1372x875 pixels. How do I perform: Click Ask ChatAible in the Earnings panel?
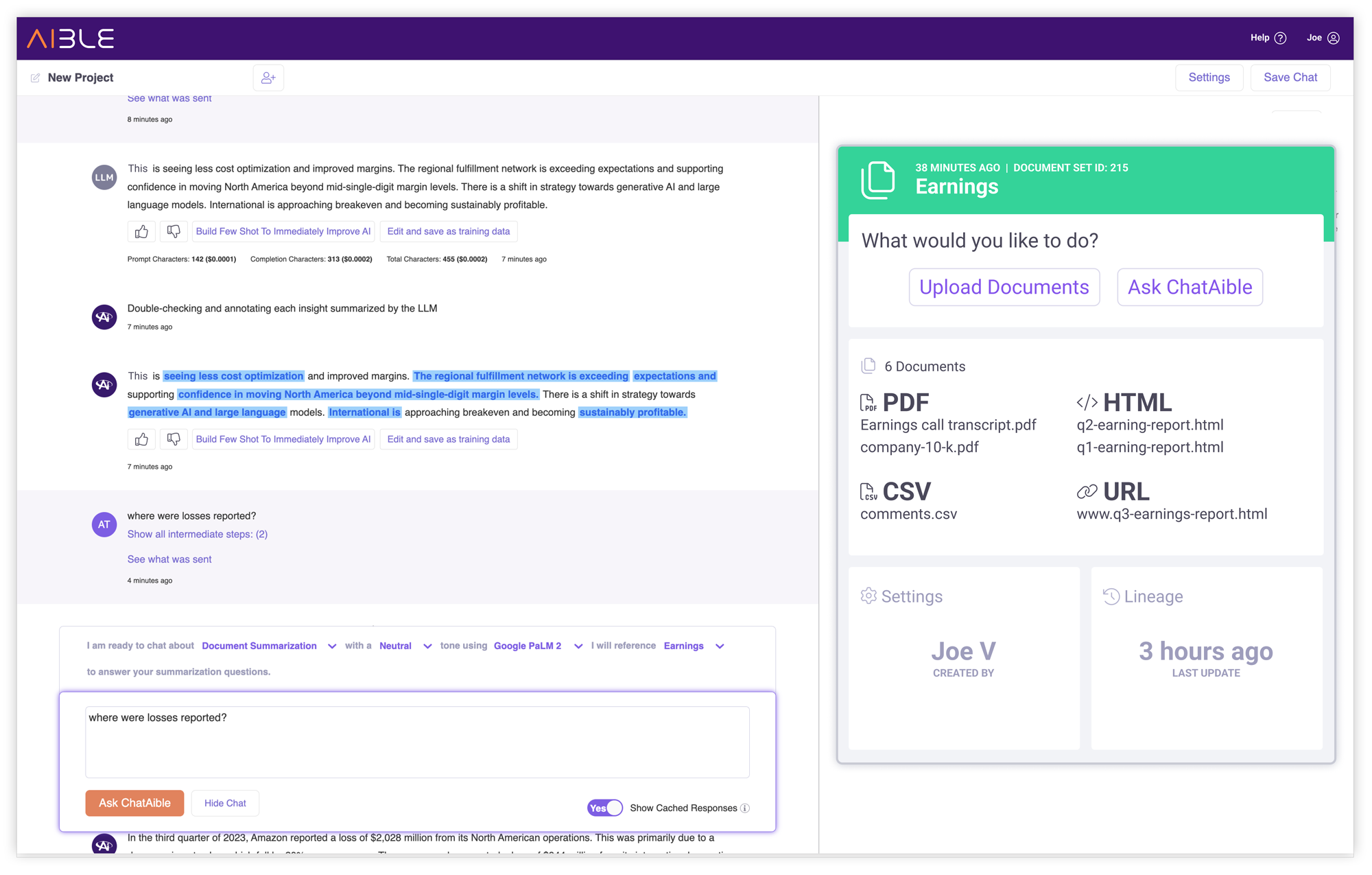click(1190, 287)
